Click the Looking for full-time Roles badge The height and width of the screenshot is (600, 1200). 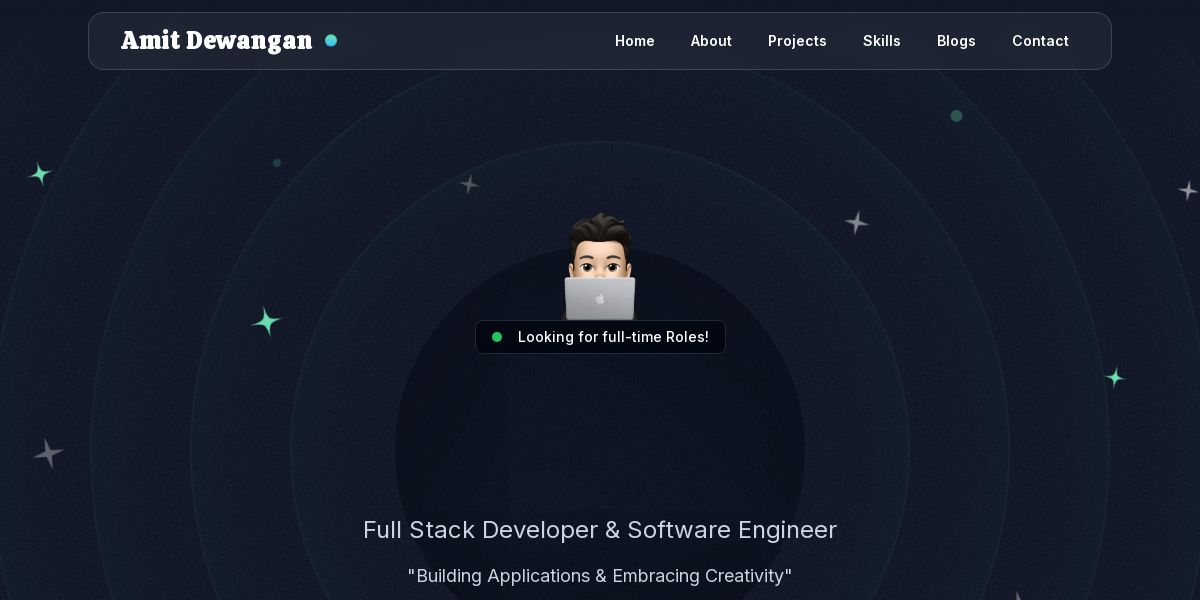click(600, 337)
